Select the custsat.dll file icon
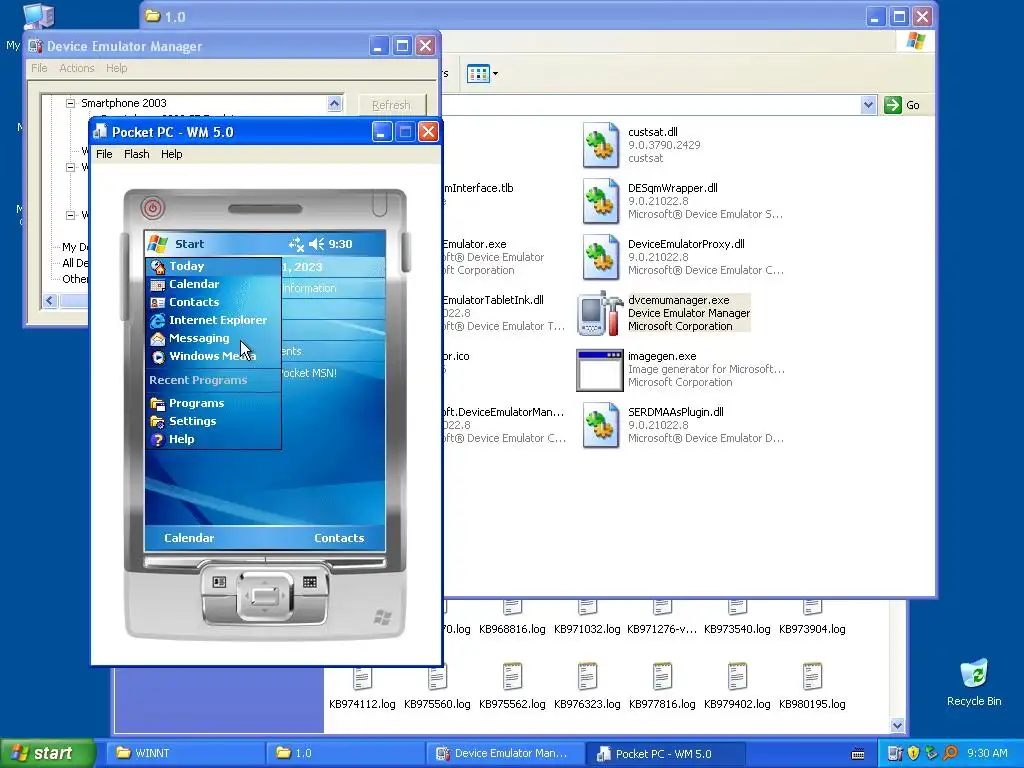 click(600, 146)
